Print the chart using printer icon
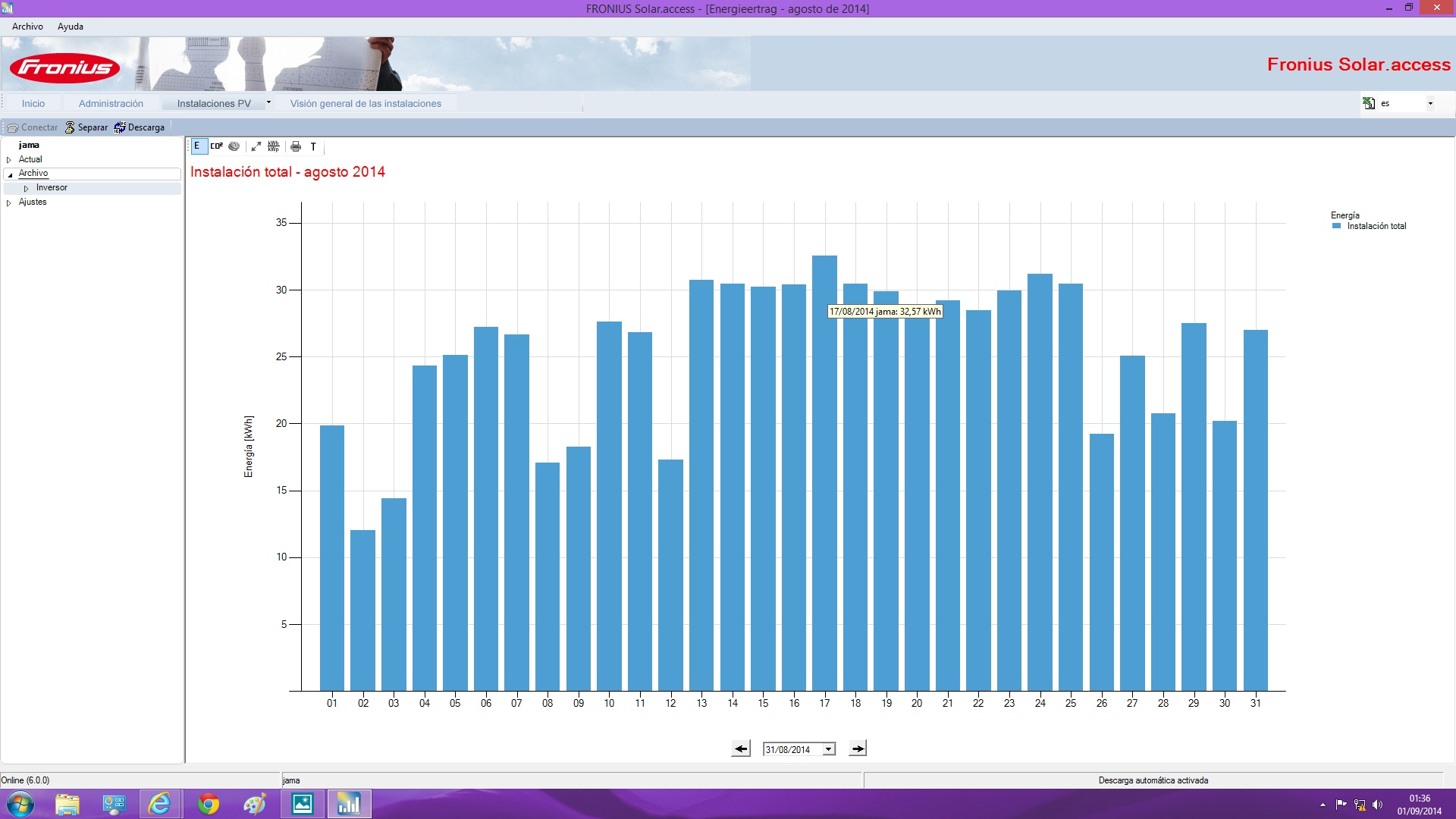 pyautogui.click(x=296, y=146)
